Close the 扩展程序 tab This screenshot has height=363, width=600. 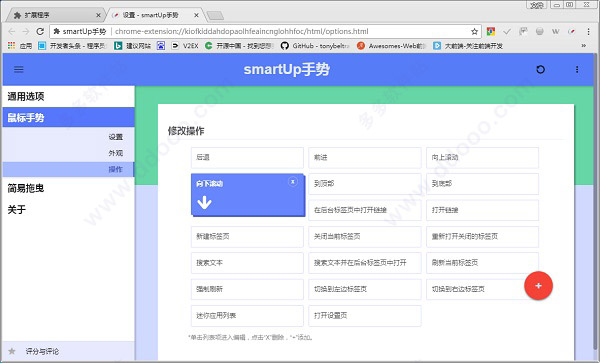(98, 15)
